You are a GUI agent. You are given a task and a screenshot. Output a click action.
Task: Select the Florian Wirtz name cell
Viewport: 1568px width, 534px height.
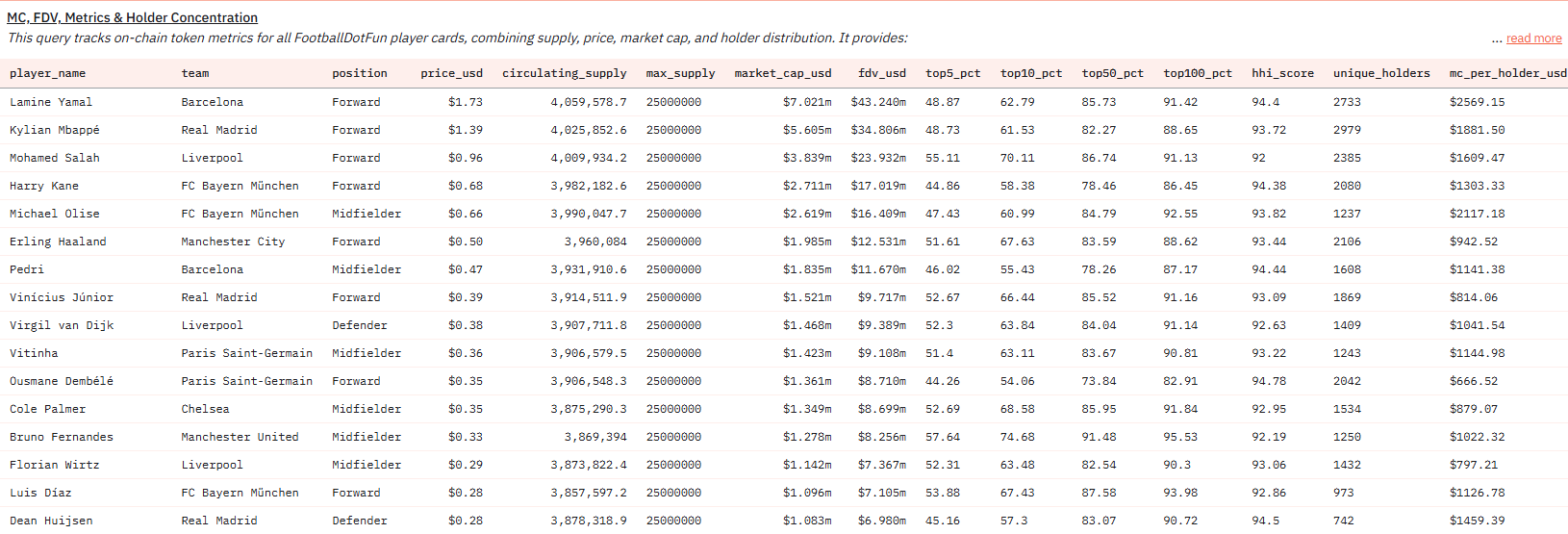[x=54, y=465]
